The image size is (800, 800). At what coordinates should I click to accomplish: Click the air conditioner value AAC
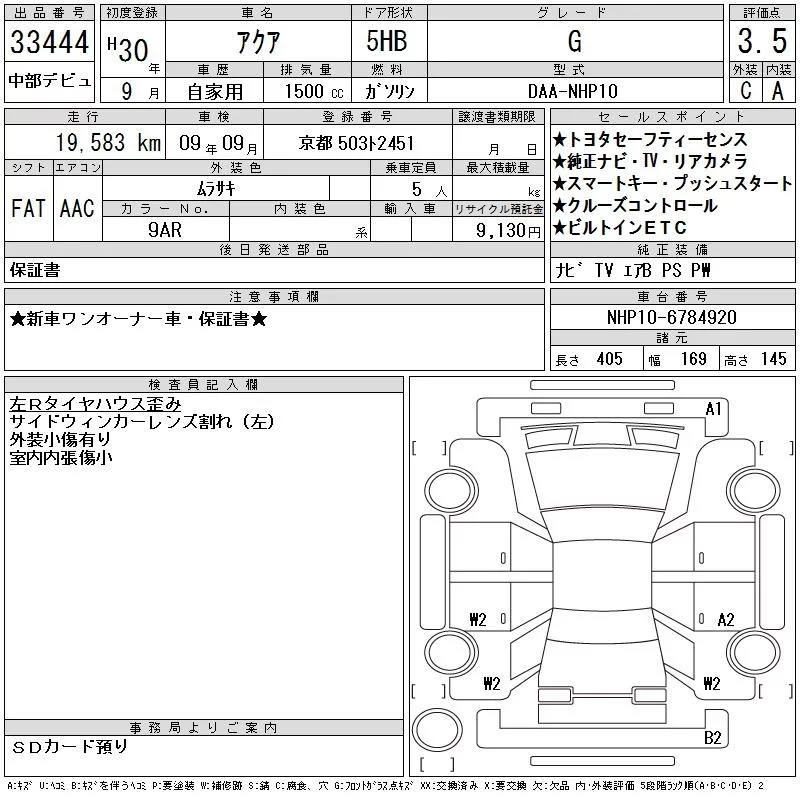click(x=77, y=208)
